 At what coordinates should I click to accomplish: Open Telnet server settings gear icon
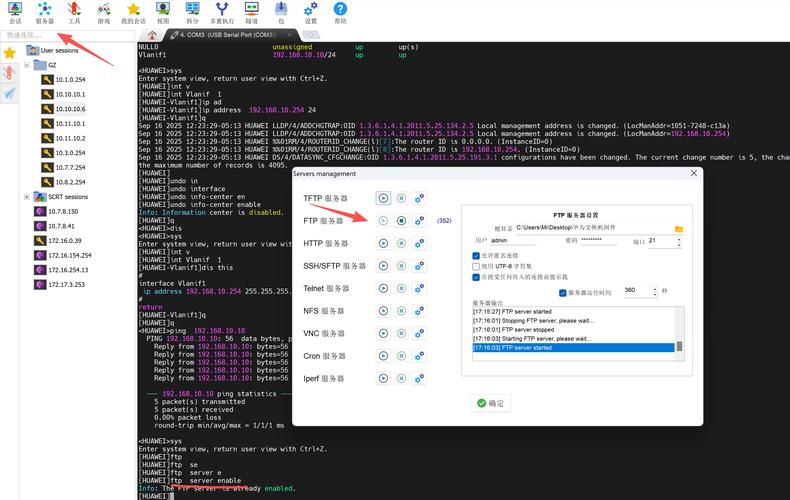point(419,288)
